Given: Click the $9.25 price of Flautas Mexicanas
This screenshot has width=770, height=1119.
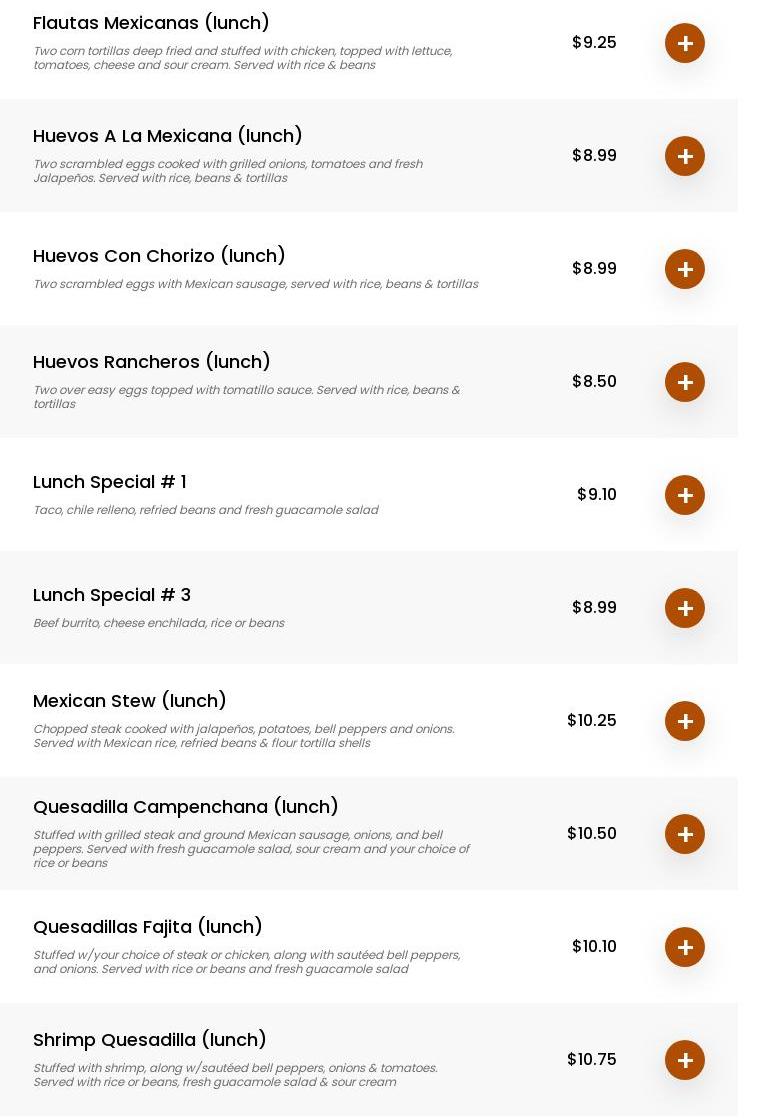Looking at the screenshot, I should point(594,43).
